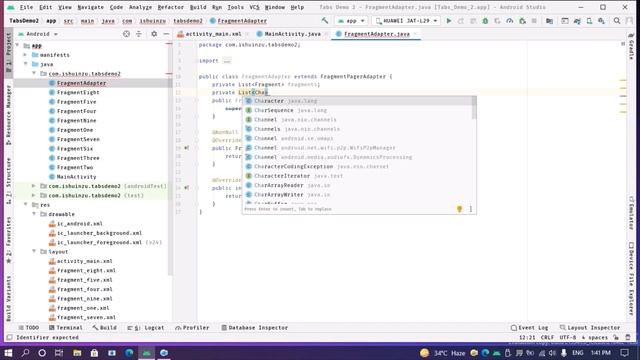Open the Terminal tool window
This screenshot has height=360, width=640.
click(66, 327)
